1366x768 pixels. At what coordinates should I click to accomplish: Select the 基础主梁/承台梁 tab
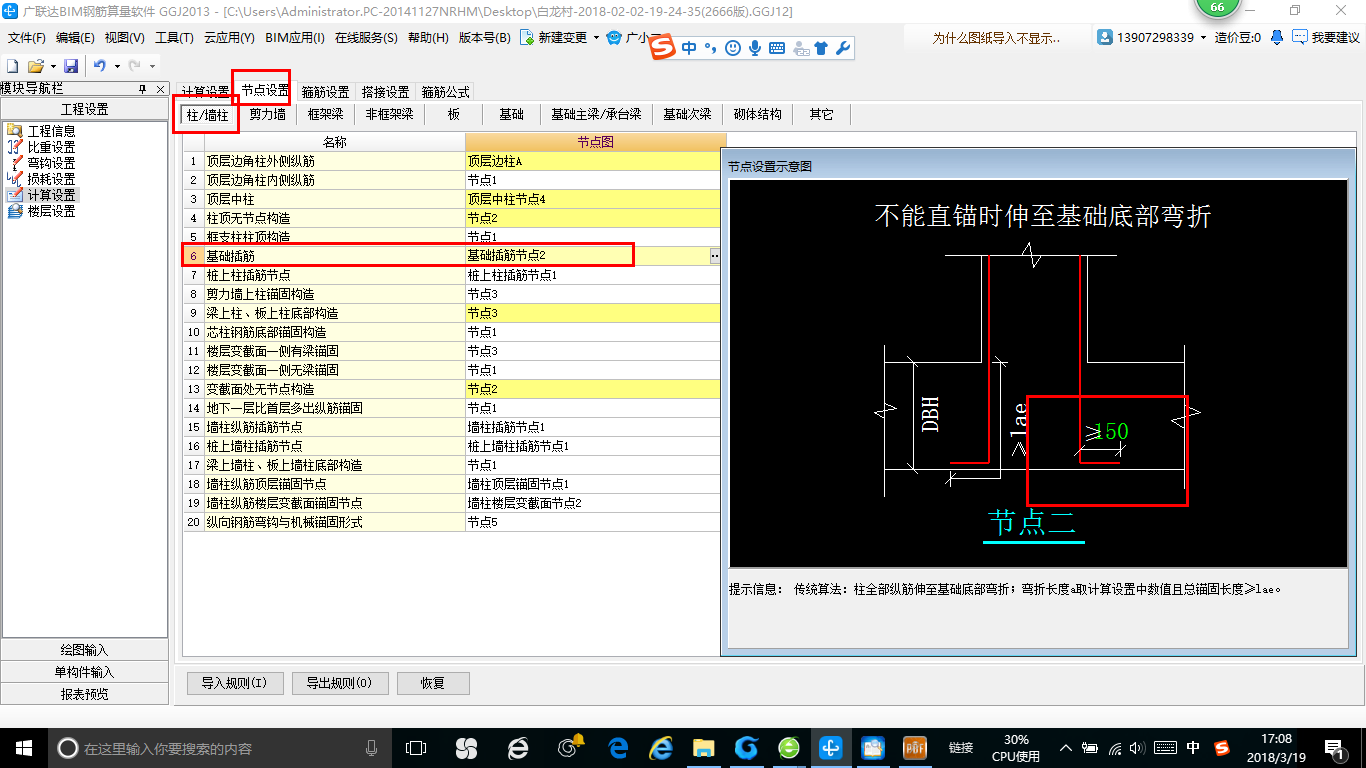tap(596, 115)
